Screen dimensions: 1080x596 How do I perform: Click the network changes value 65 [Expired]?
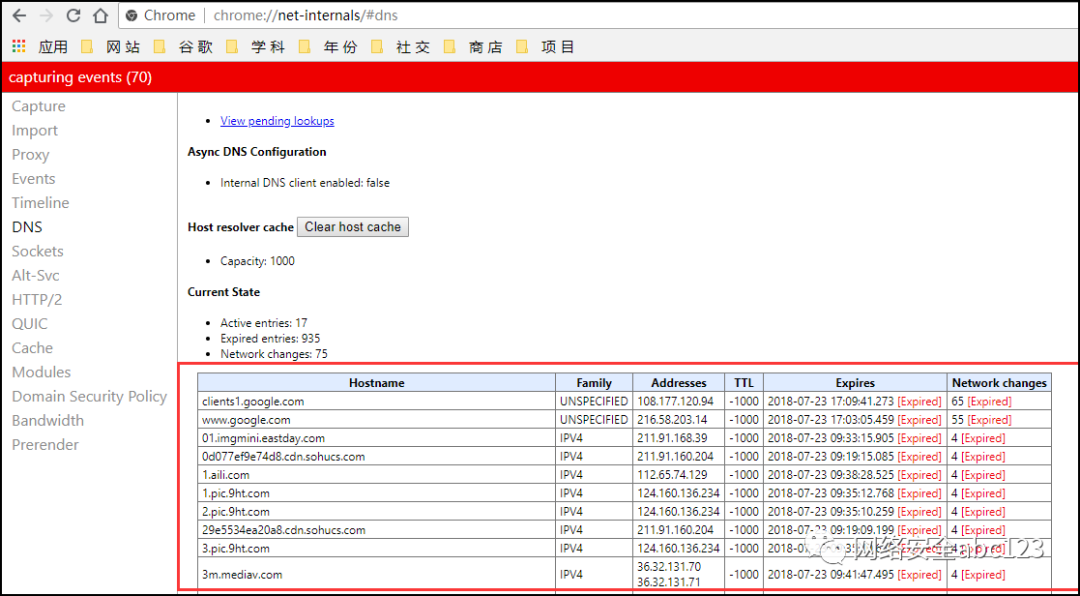click(x=981, y=401)
